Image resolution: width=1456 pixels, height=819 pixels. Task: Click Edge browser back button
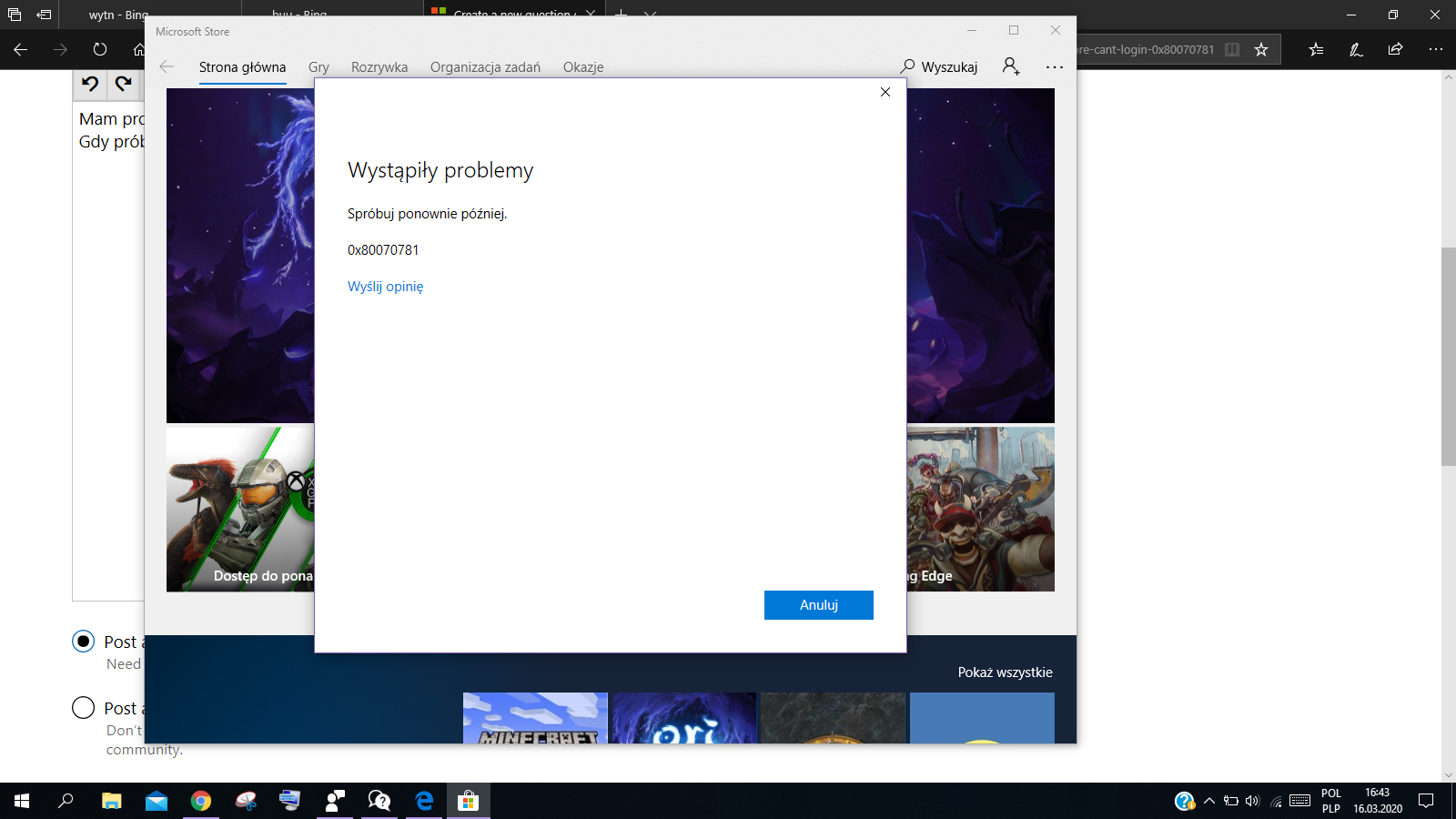click(x=20, y=49)
